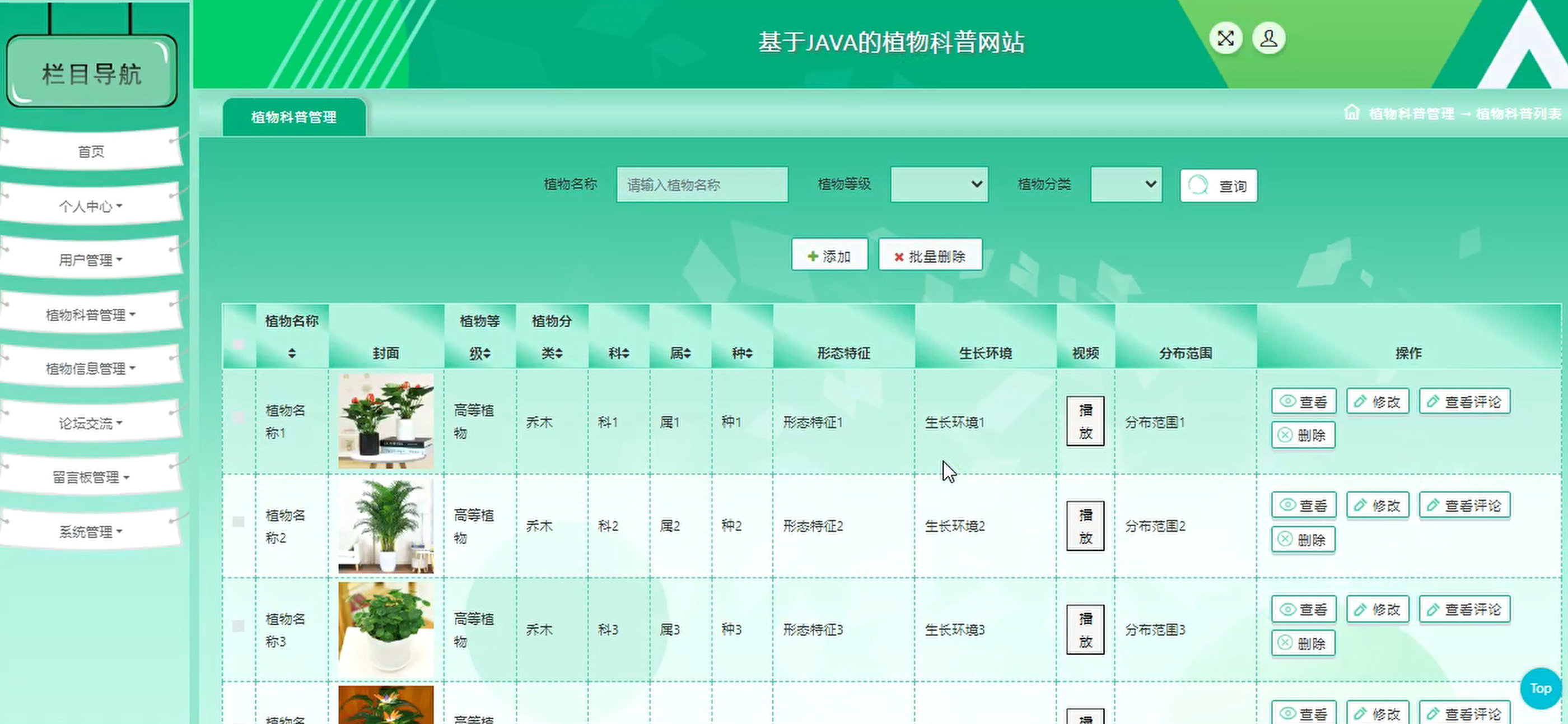View details of 植物名称1 row
1568x724 pixels.
[1303, 401]
